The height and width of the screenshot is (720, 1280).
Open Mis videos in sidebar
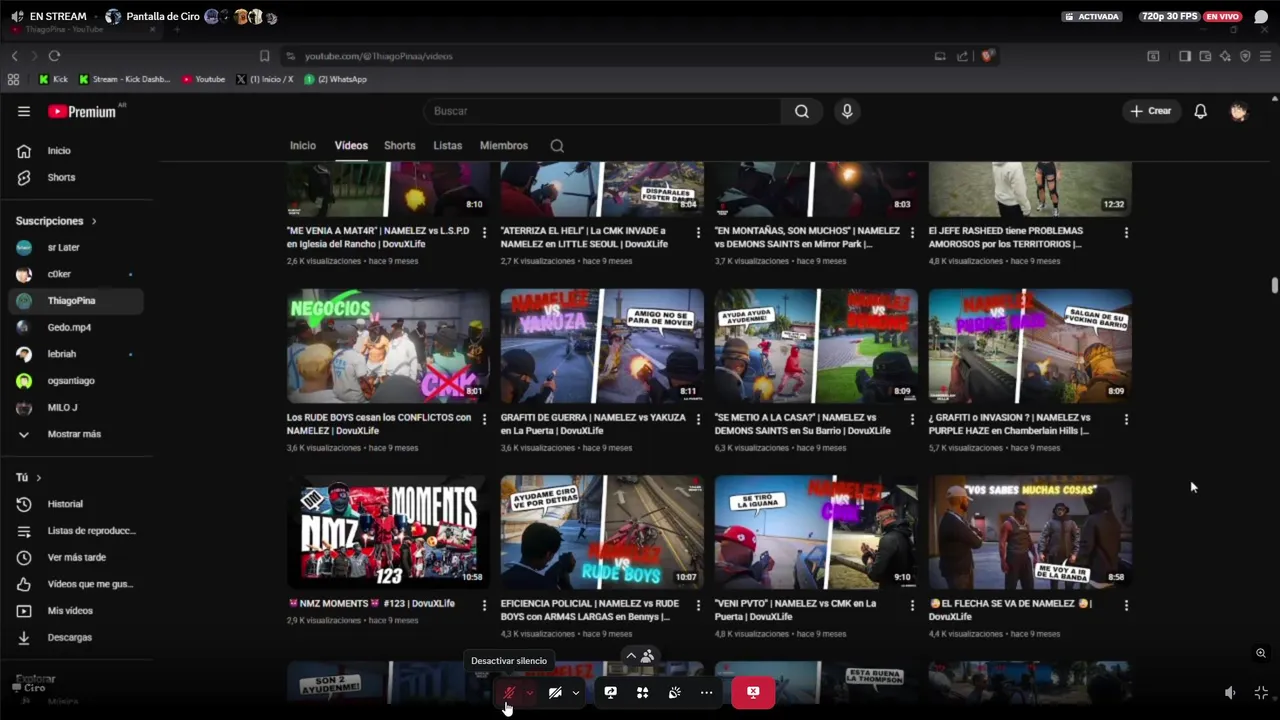pyautogui.click(x=76, y=611)
